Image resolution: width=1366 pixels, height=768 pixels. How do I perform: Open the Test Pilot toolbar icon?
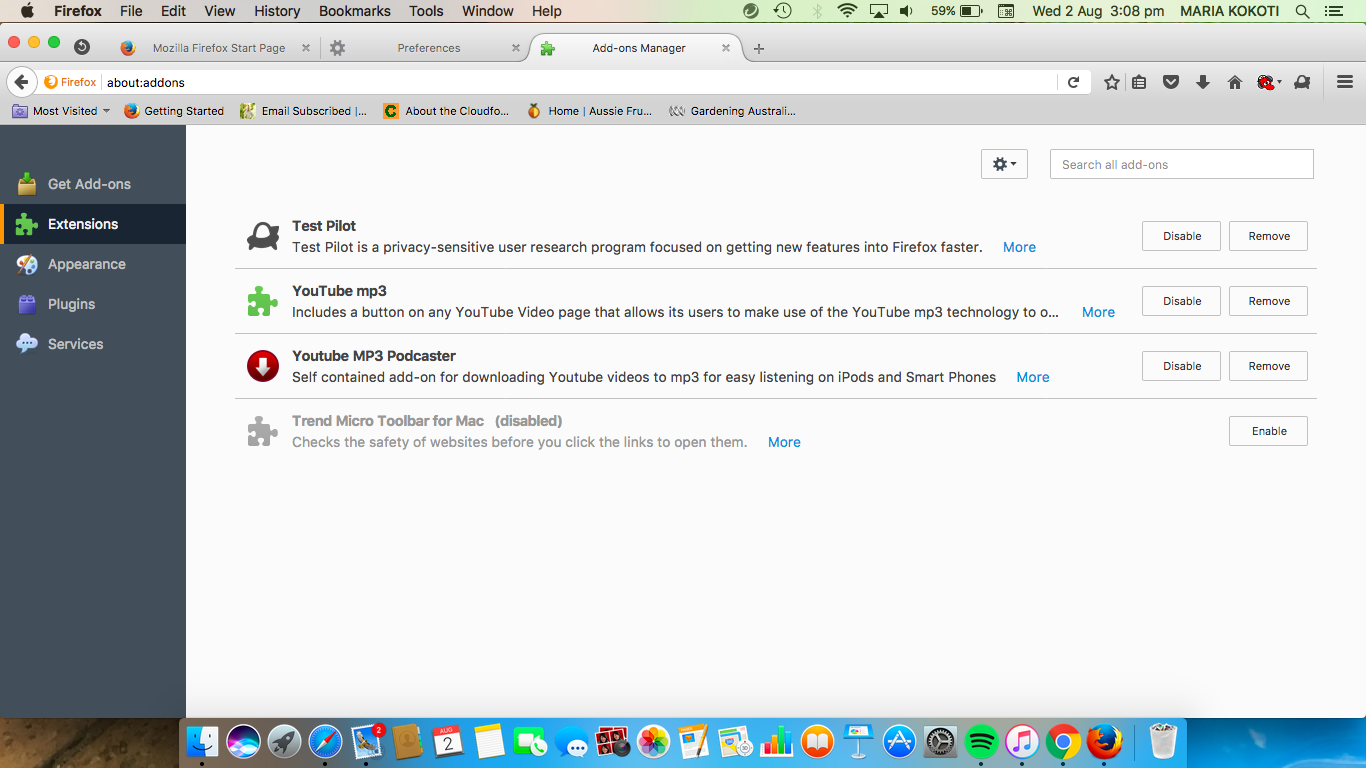1302,82
